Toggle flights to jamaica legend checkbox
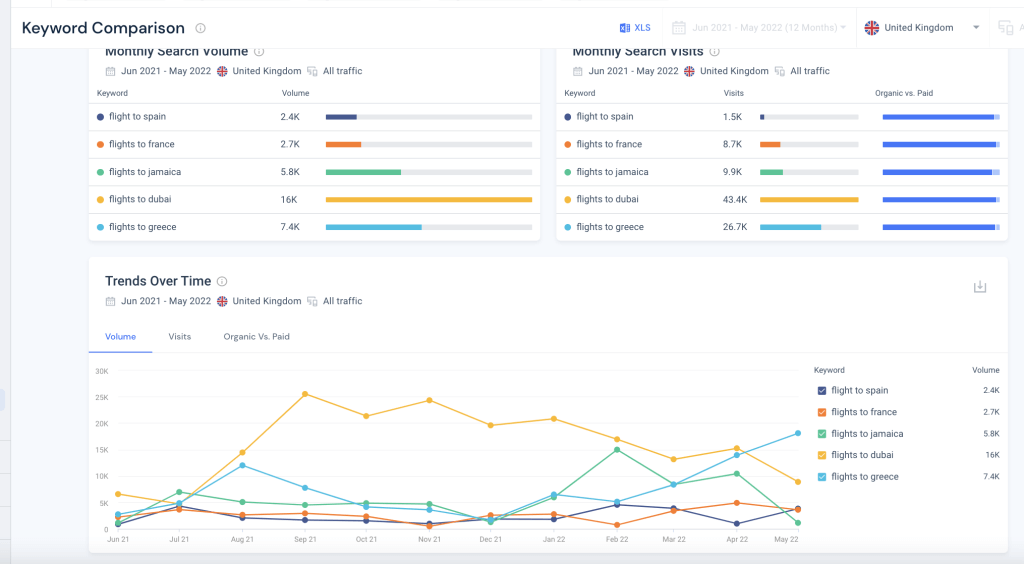 click(x=822, y=433)
